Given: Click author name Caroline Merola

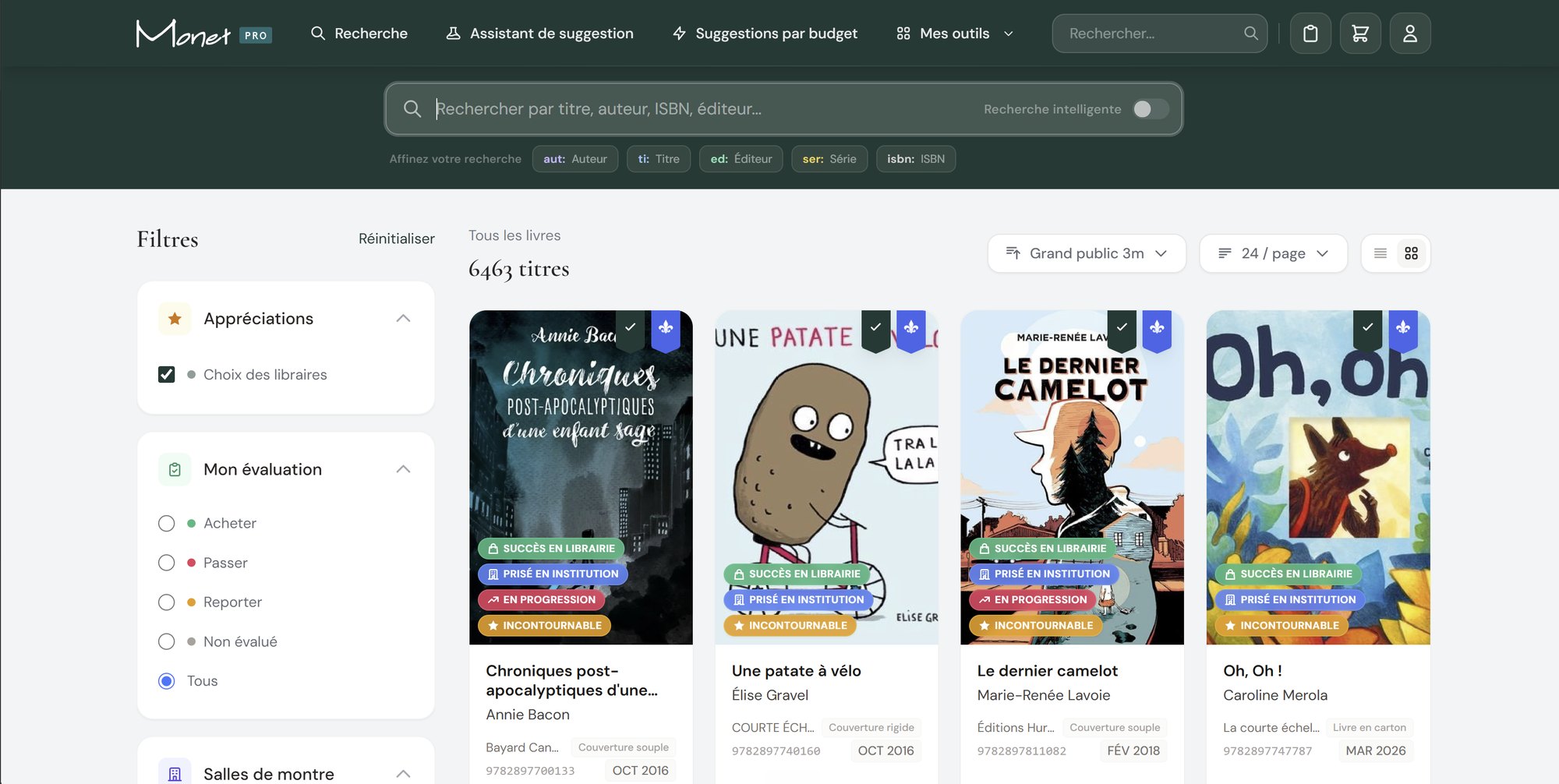Looking at the screenshot, I should (1275, 695).
